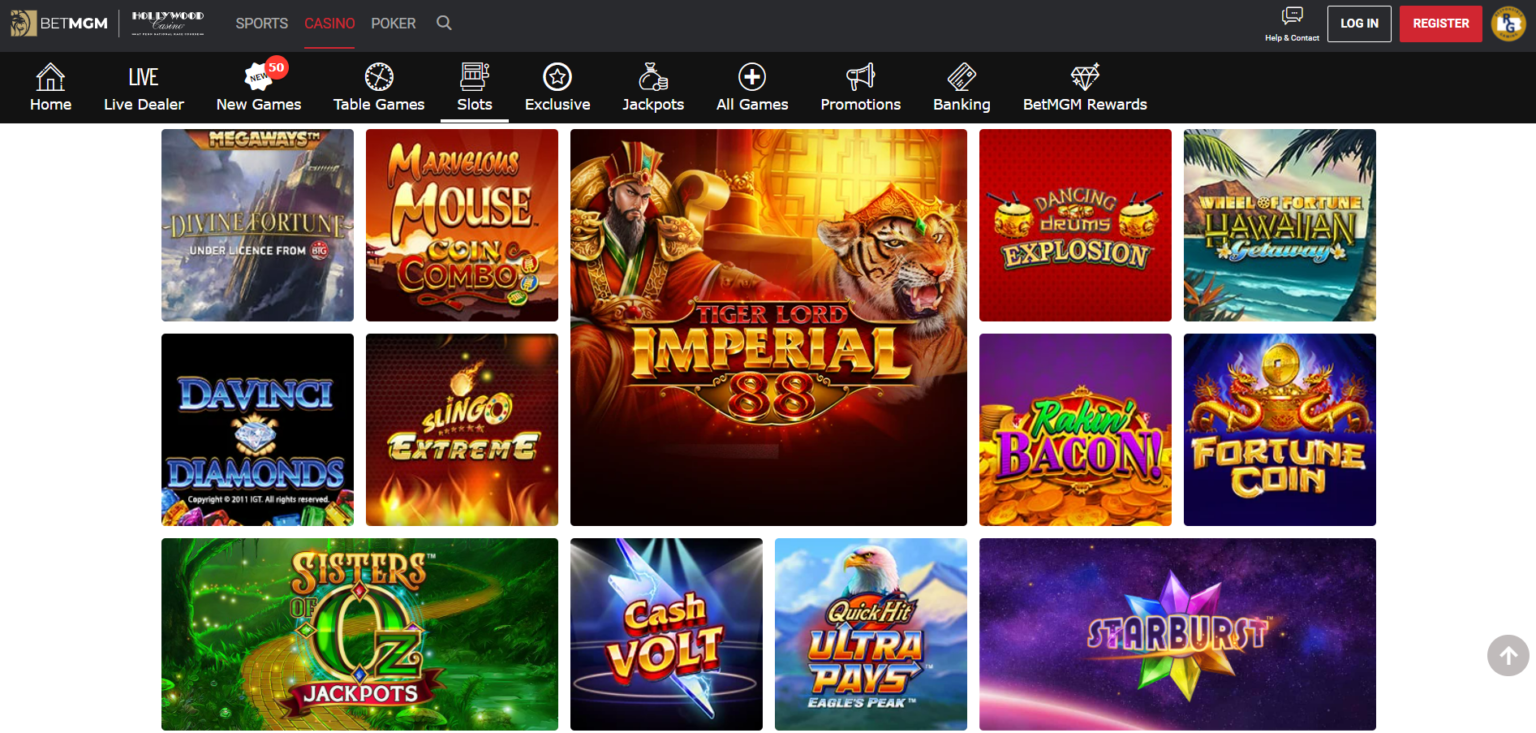Open Exclusive games via the star icon
Screen dimensions: 1536x733
tap(557, 77)
